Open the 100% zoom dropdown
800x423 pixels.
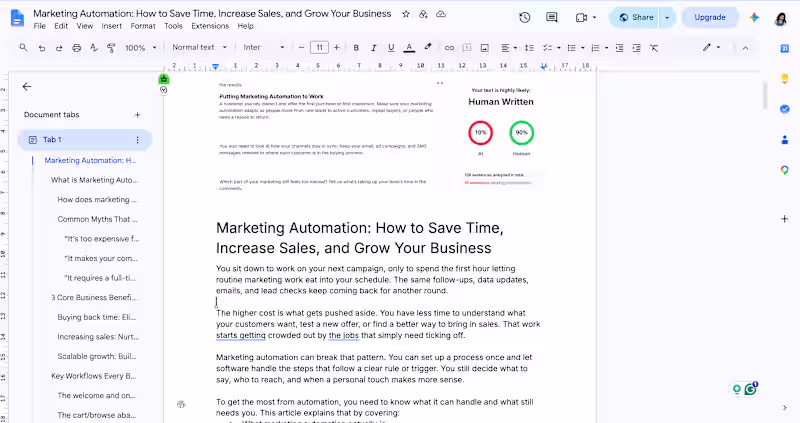coord(140,47)
